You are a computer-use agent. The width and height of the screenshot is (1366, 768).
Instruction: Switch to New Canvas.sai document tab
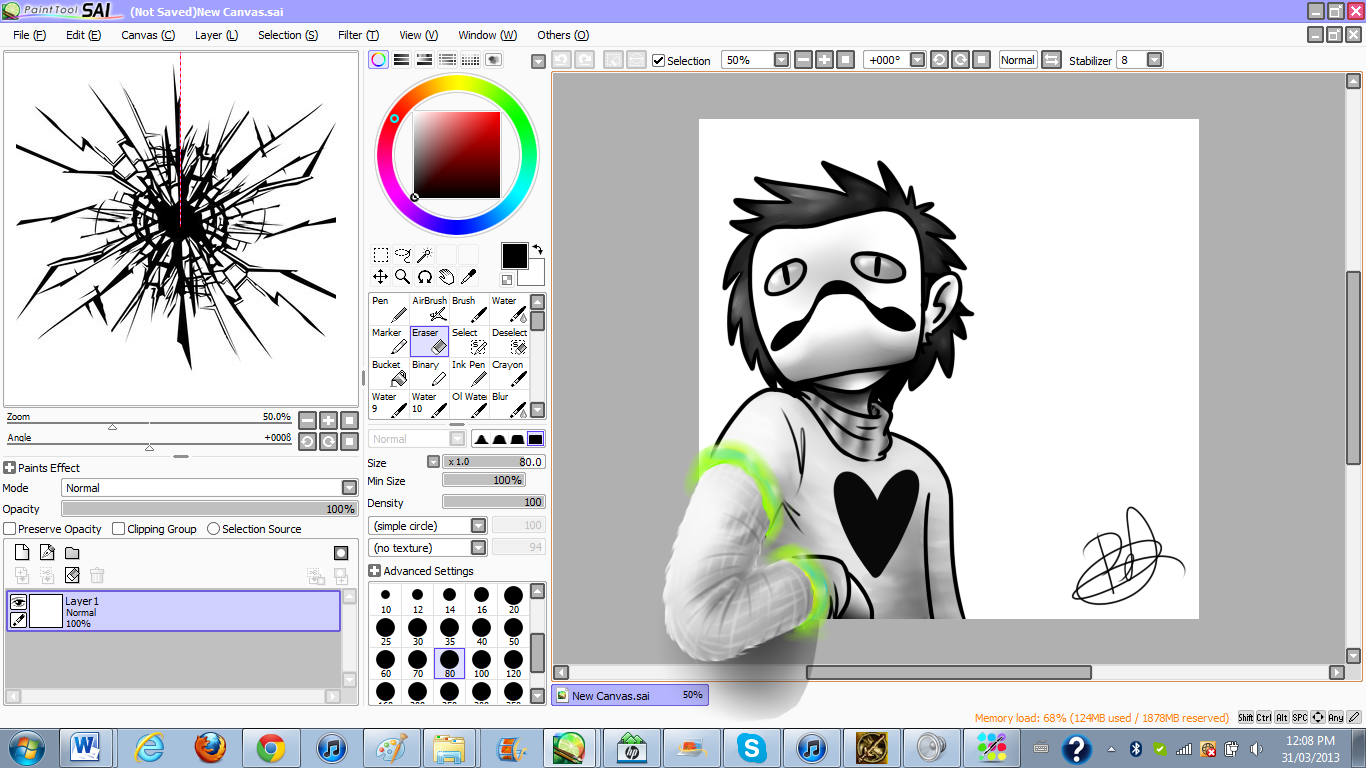[630, 695]
